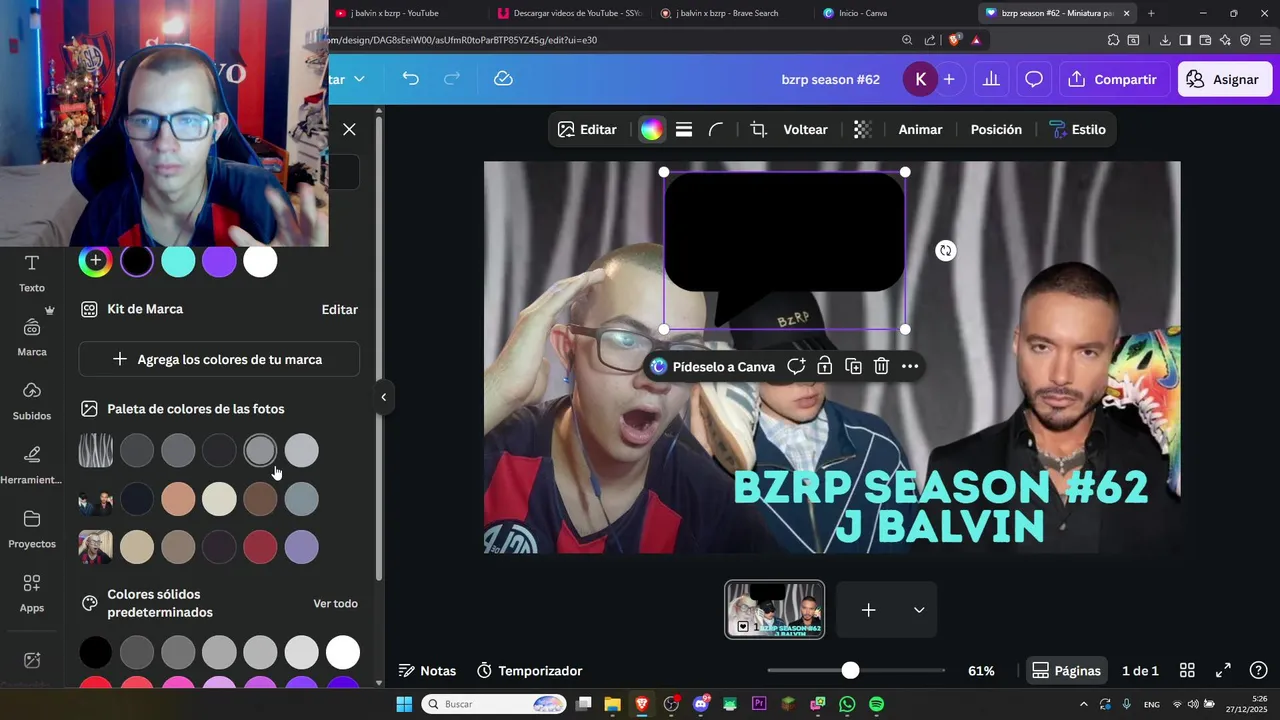Open the transparency checkerboard icon
This screenshot has height=720, width=1280.
pos(862,129)
